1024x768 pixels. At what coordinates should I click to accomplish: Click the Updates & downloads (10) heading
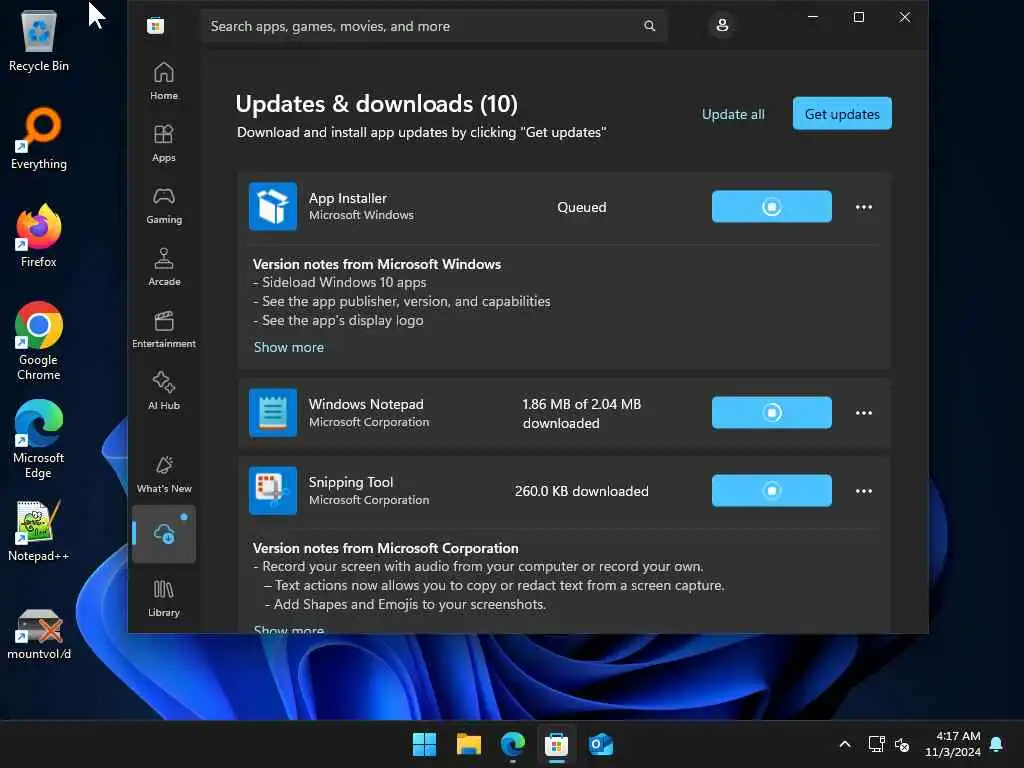tap(376, 104)
